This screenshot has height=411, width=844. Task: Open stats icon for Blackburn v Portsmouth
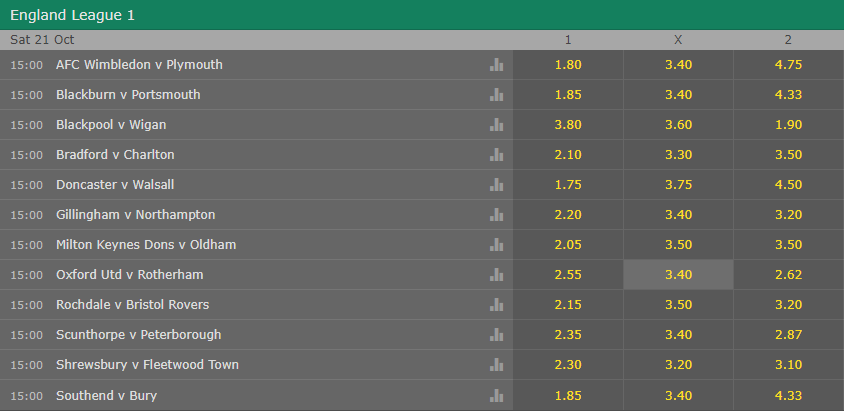(496, 95)
